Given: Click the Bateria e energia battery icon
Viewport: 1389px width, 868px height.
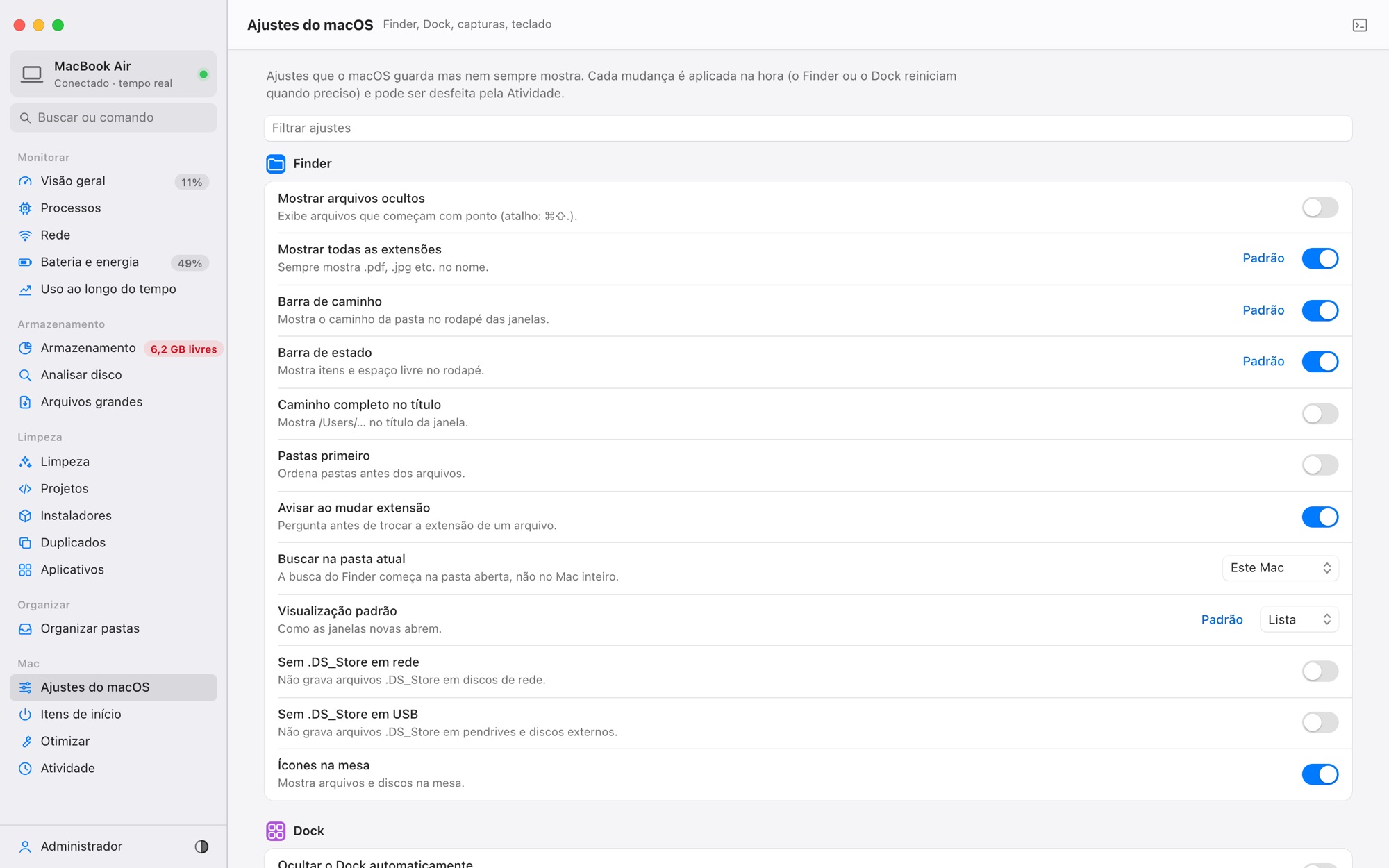Looking at the screenshot, I should coord(25,262).
